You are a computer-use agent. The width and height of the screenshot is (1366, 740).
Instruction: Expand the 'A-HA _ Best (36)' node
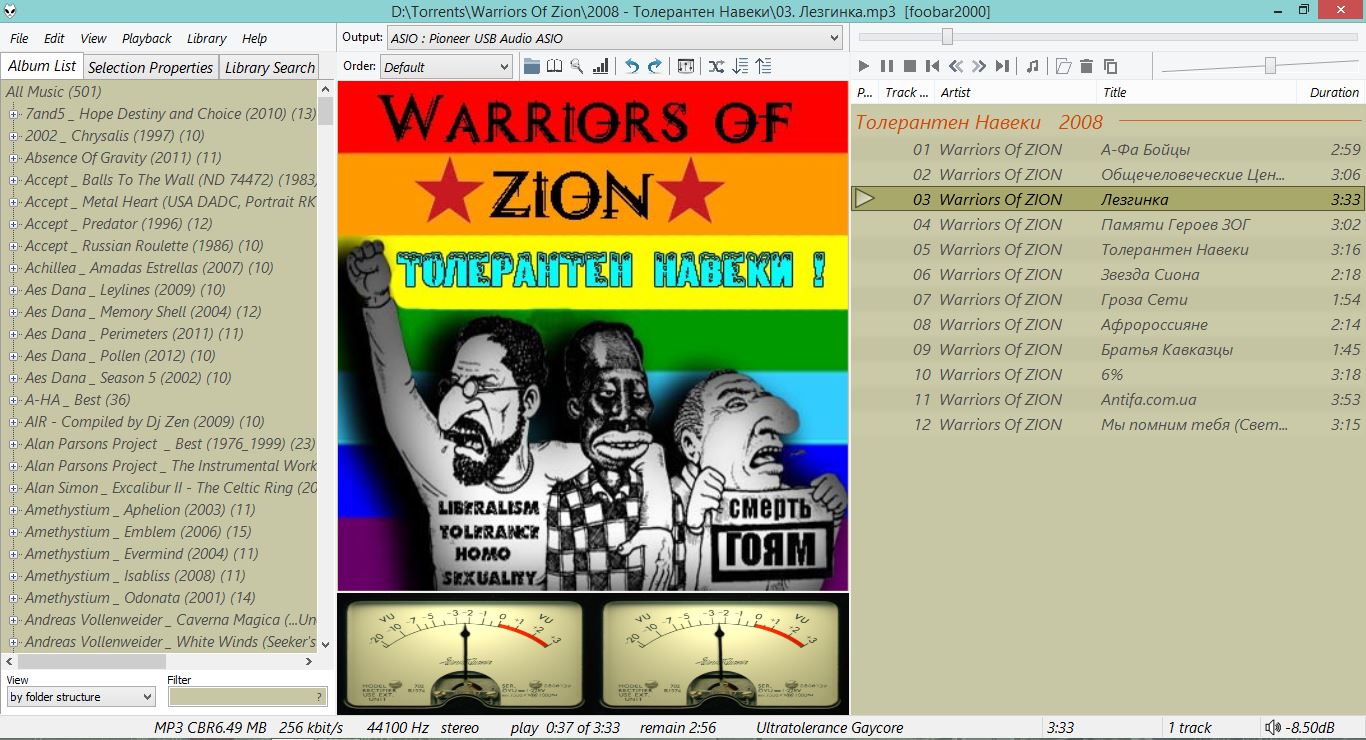pyautogui.click(x=14, y=400)
